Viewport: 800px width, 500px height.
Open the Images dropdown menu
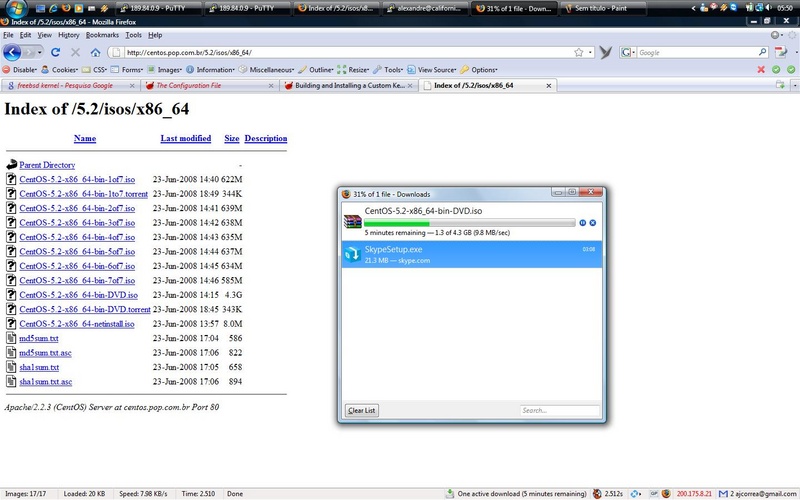point(164,70)
